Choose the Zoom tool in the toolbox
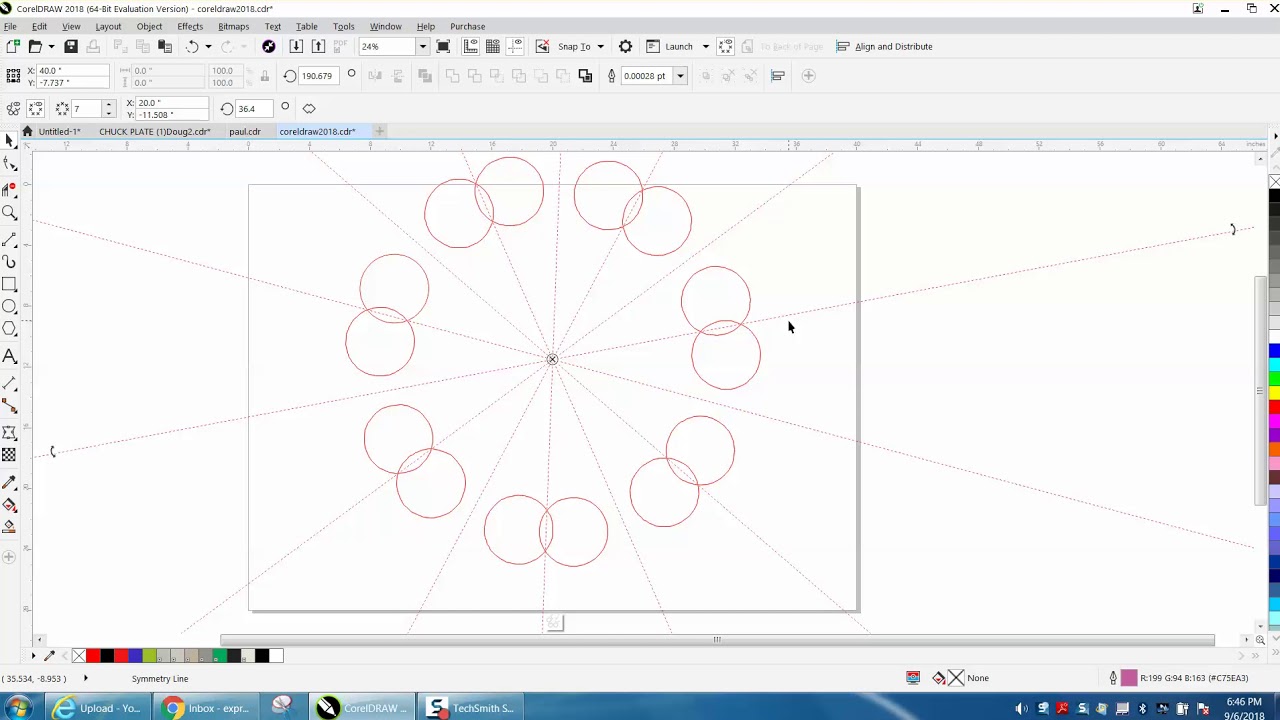The width and height of the screenshot is (1280, 720). 10,213
